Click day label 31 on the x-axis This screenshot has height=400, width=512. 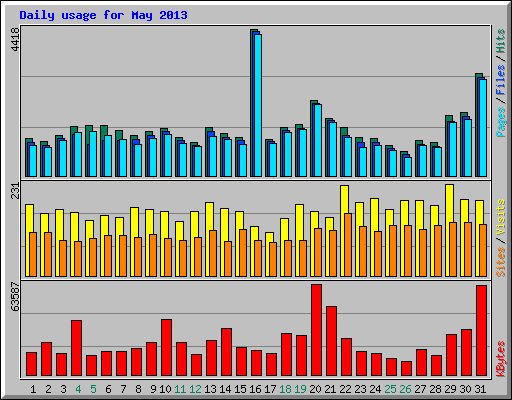click(x=480, y=389)
